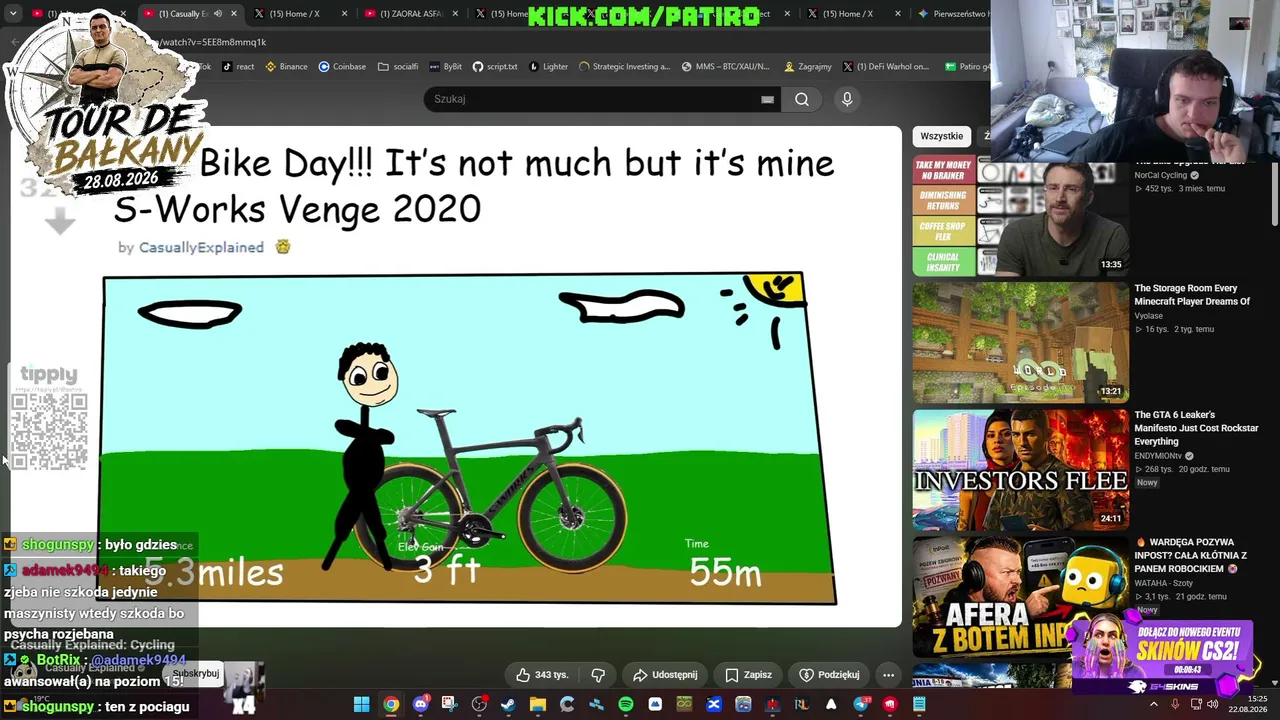Close the ZAORAŁ ASFALT tab

pyautogui.click(x=455, y=14)
